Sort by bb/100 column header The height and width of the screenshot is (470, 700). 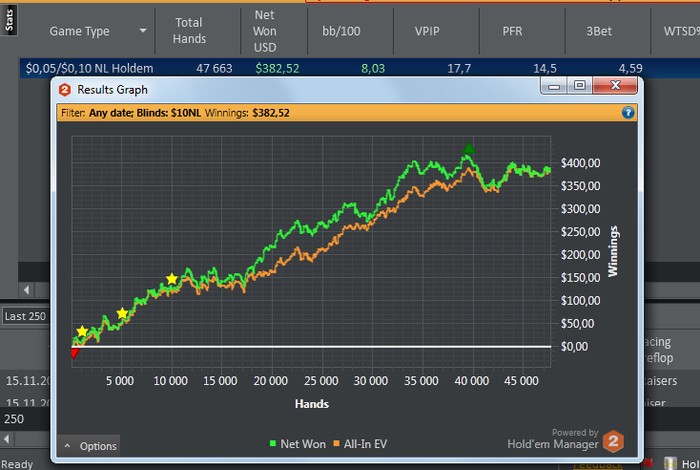(x=342, y=31)
